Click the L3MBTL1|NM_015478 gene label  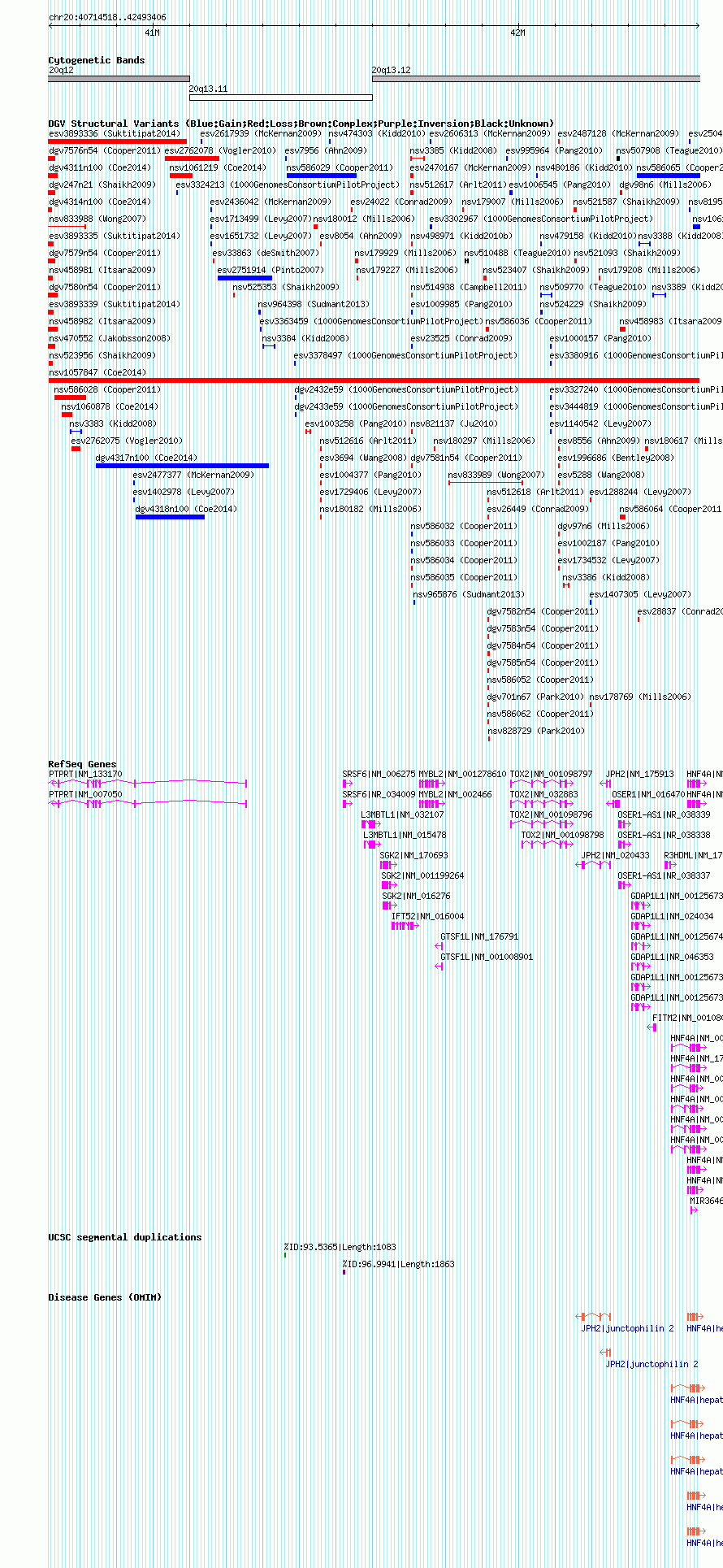coord(405,835)
